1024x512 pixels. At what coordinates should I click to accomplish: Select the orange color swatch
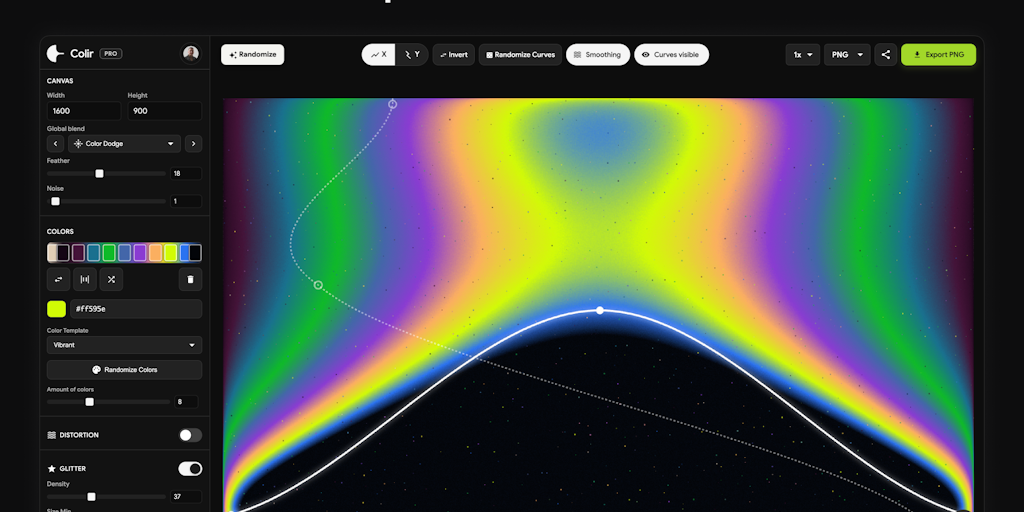(x=155, y=253)
